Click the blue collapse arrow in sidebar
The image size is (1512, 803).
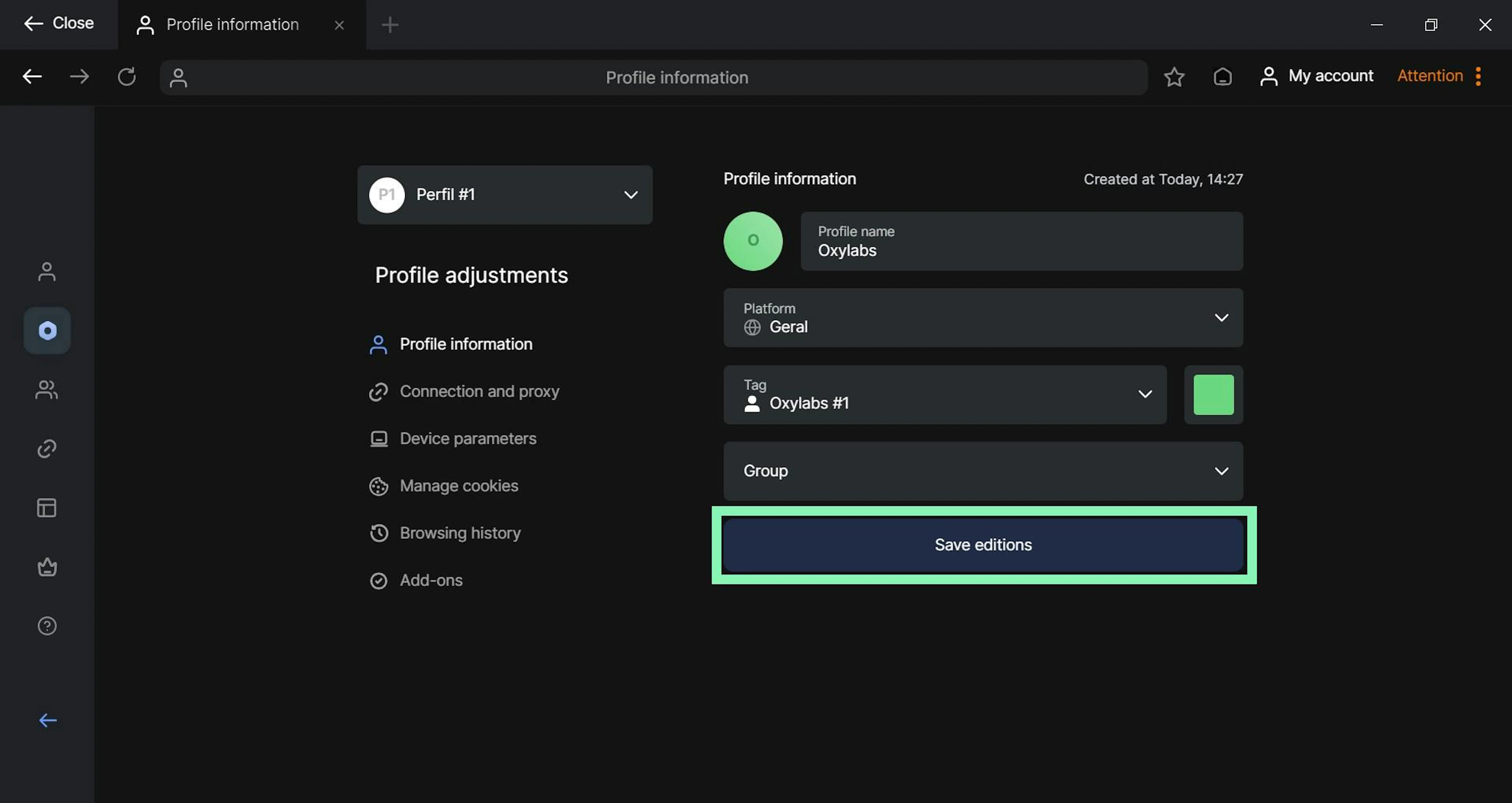click(x=48, y=720)
